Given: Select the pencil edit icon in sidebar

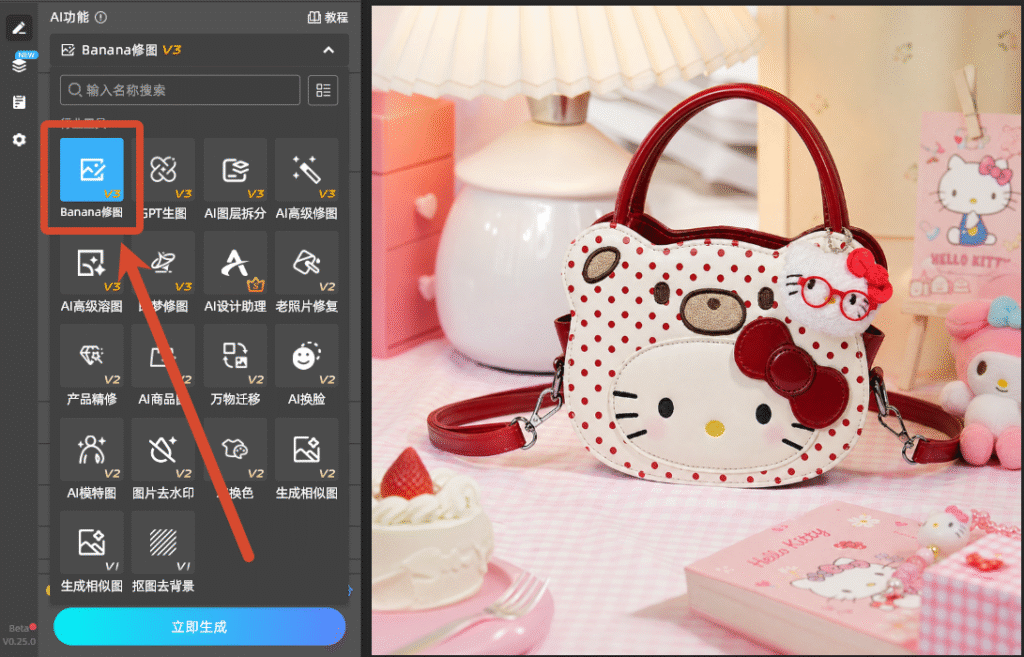Looking at the screenshot, I should tap(19, 27).
